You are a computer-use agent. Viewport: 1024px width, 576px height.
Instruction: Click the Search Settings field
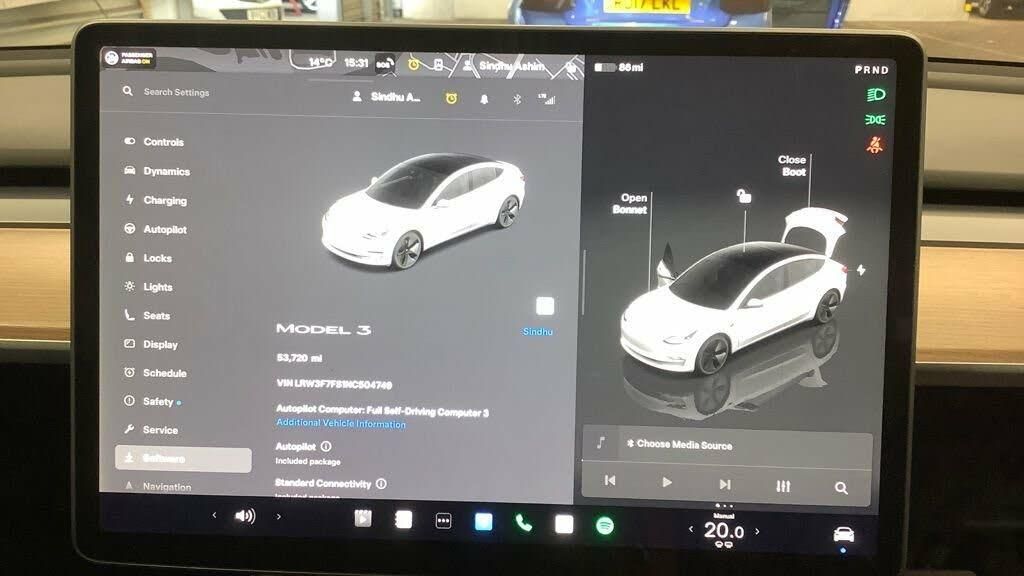(x=176, y=92)
